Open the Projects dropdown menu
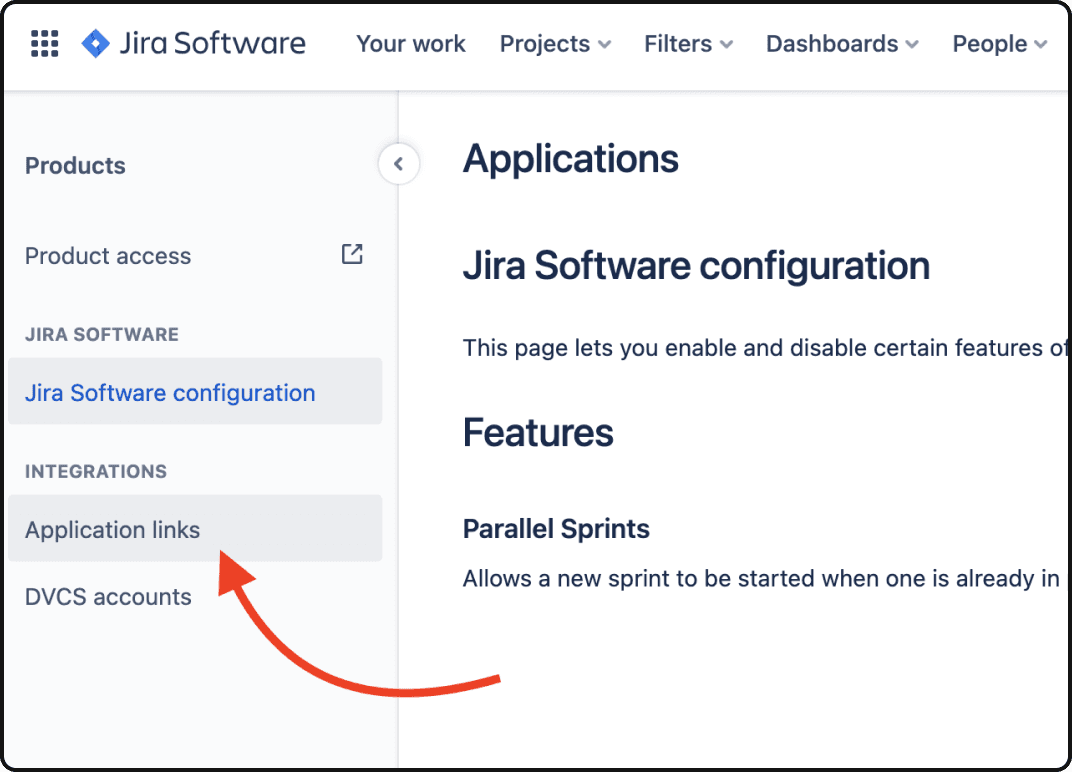The image size is (1072, 772). coord(555,44)
